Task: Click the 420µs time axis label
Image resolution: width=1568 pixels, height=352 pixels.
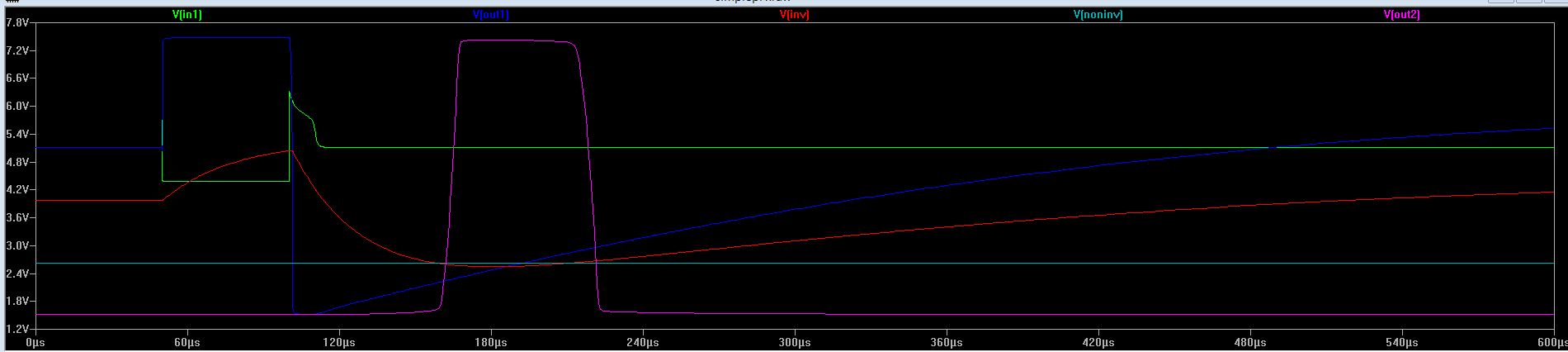Action: click(x=1098, y=342)
